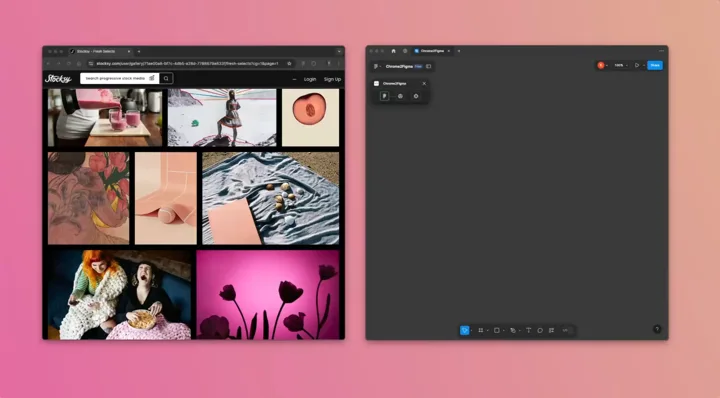The image size is (720, 398).
Task: Click the Free plan badge in Figma
Action: click(418, 67)
